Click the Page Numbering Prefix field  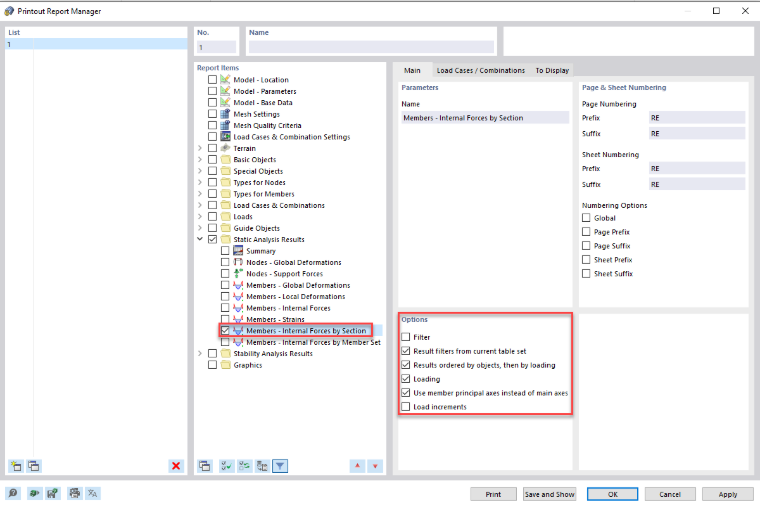697,118
